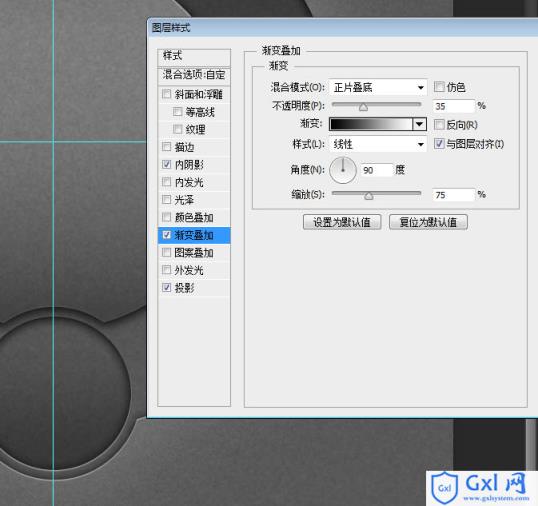This screenshot has height=506, width=538.
Task: Enable the 光泽 checkbox
Action: [166, 200]
